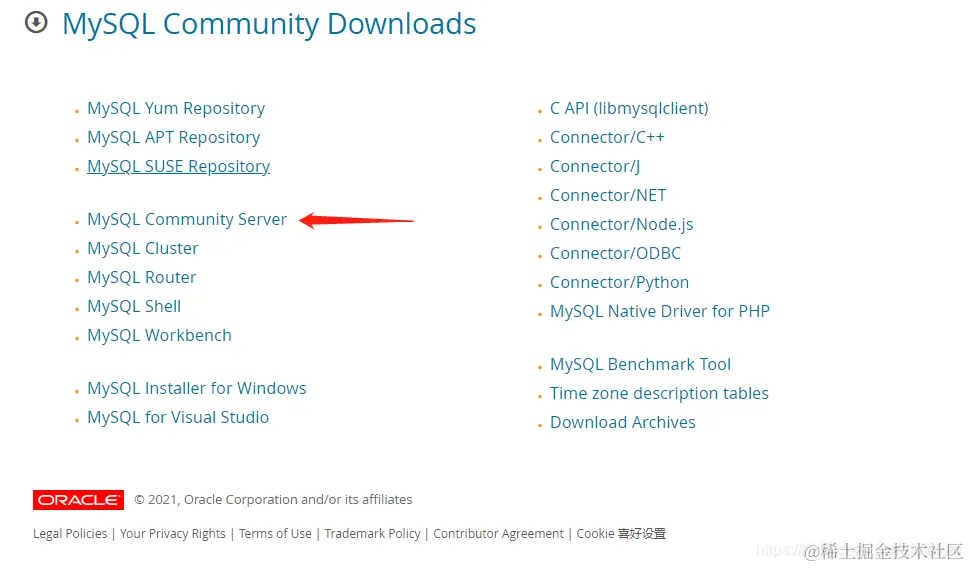Open Contributor Agreement footer link

[x=499, y=533]
